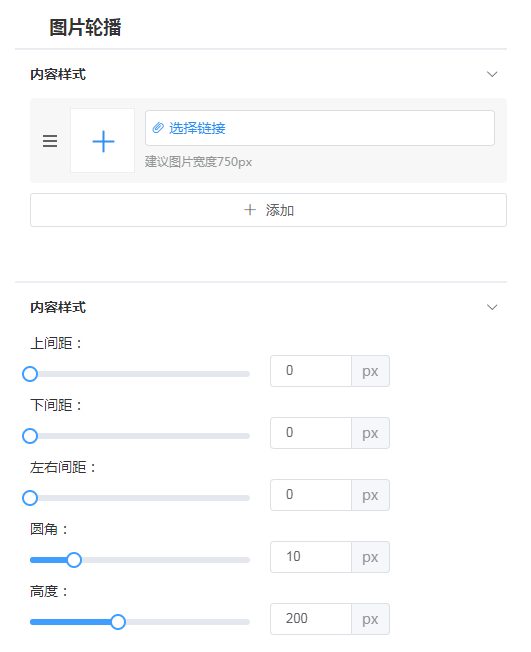Click the 选择链接 link text
This screenshot has width=531, height=652.
pyautogui.click(x=197, y=128)
